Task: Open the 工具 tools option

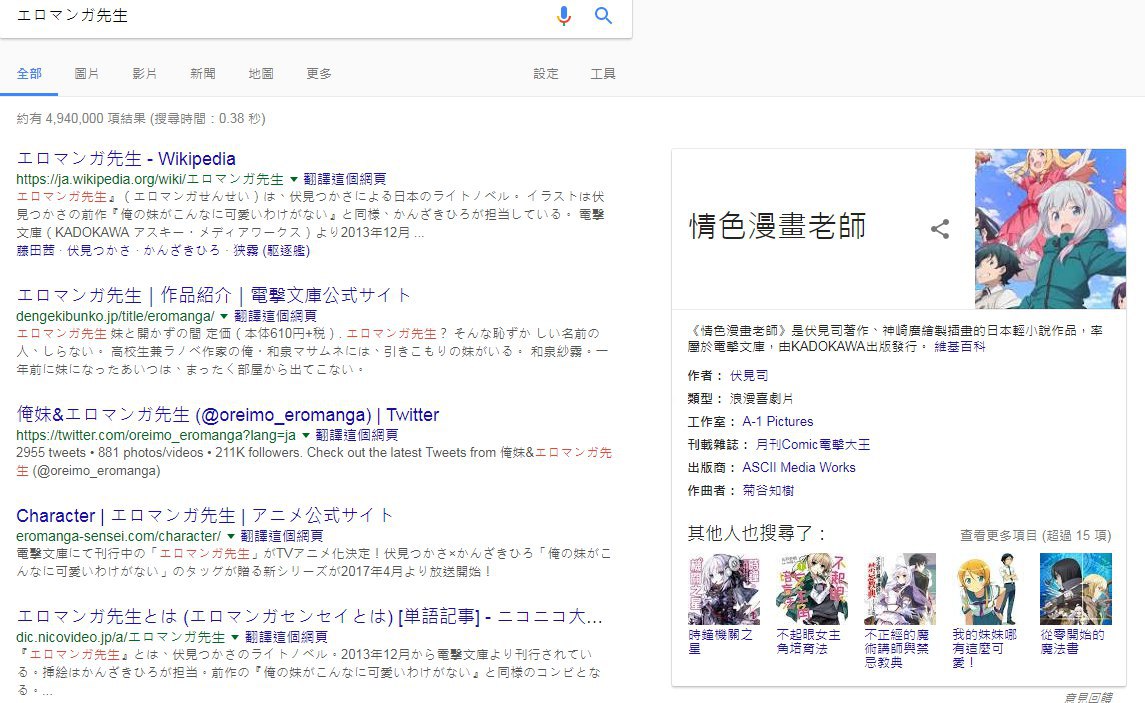Action: [x=603, y=74]
